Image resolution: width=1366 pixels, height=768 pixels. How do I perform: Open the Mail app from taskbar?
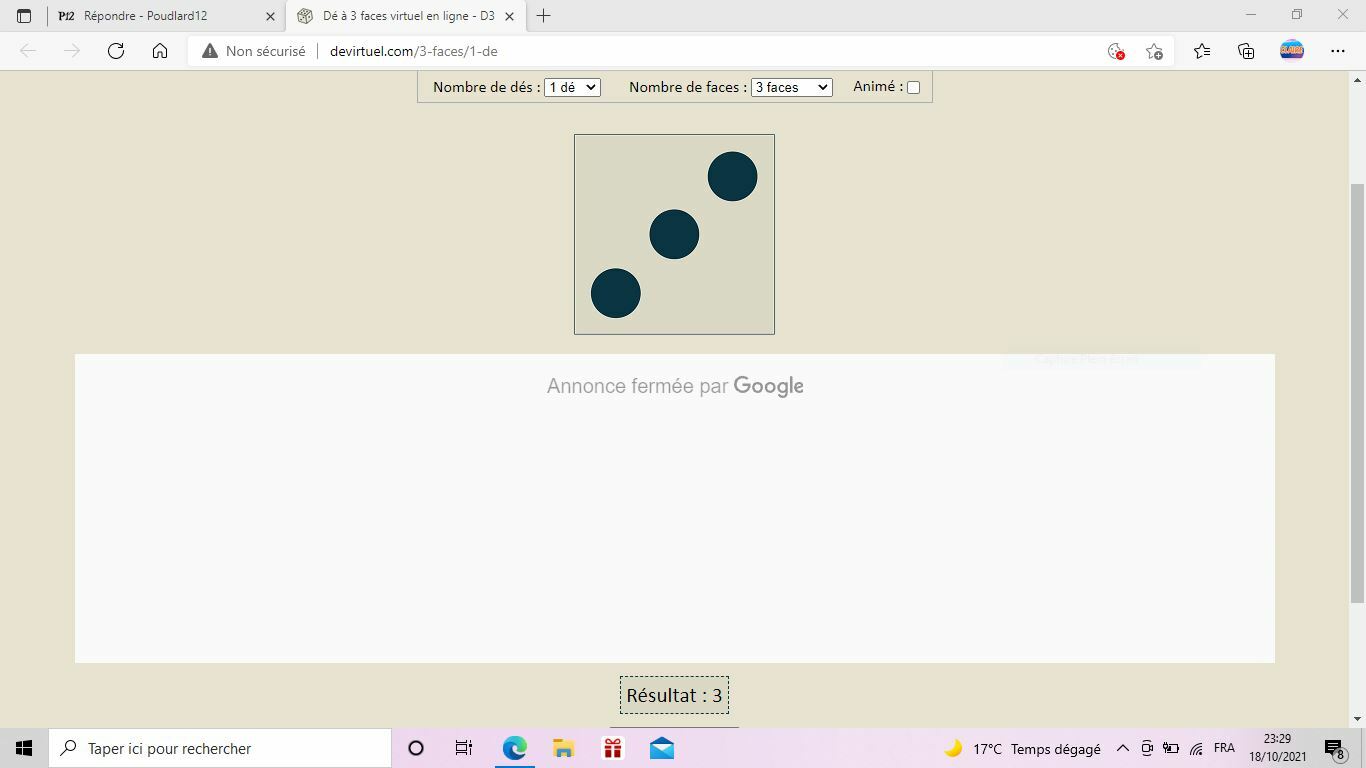tap(661, 748)
